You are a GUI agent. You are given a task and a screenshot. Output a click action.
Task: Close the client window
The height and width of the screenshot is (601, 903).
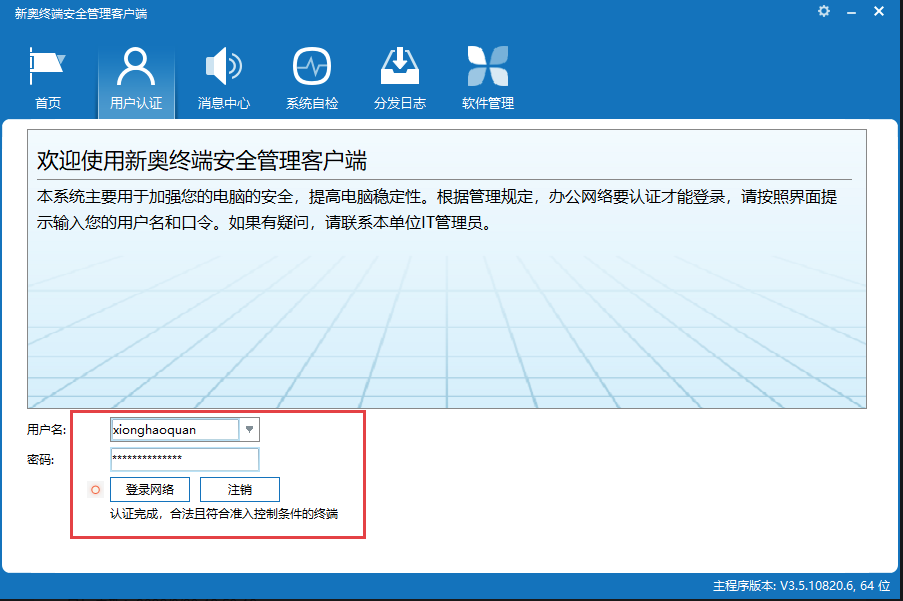pyautogui.click(x=879, y=11)
